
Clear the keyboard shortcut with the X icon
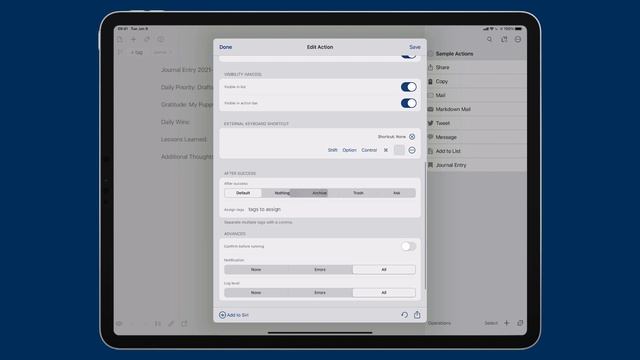[x=412, y=137]
